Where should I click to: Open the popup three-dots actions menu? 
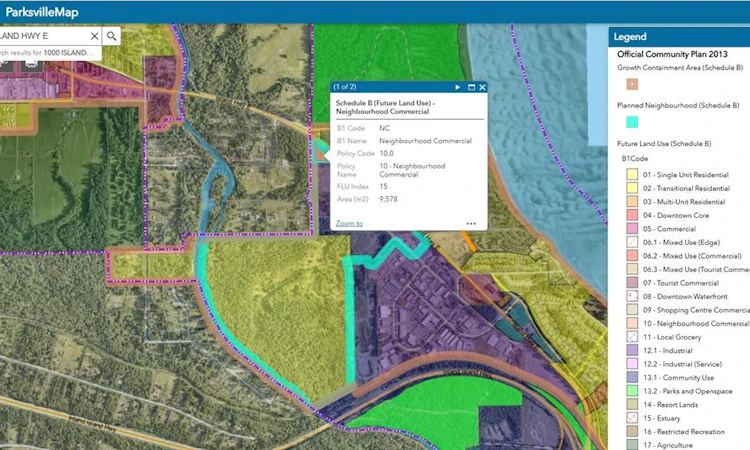[471, 223]
